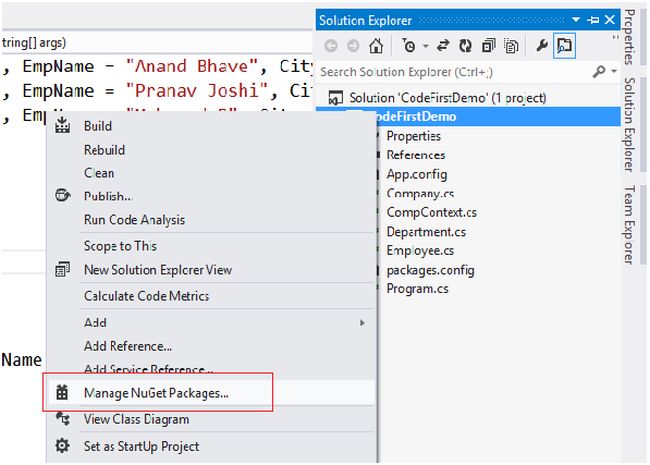Open the Team Explorer side tab
The height and width of the screenshot is (465, 650).
[x=629, y=225]
